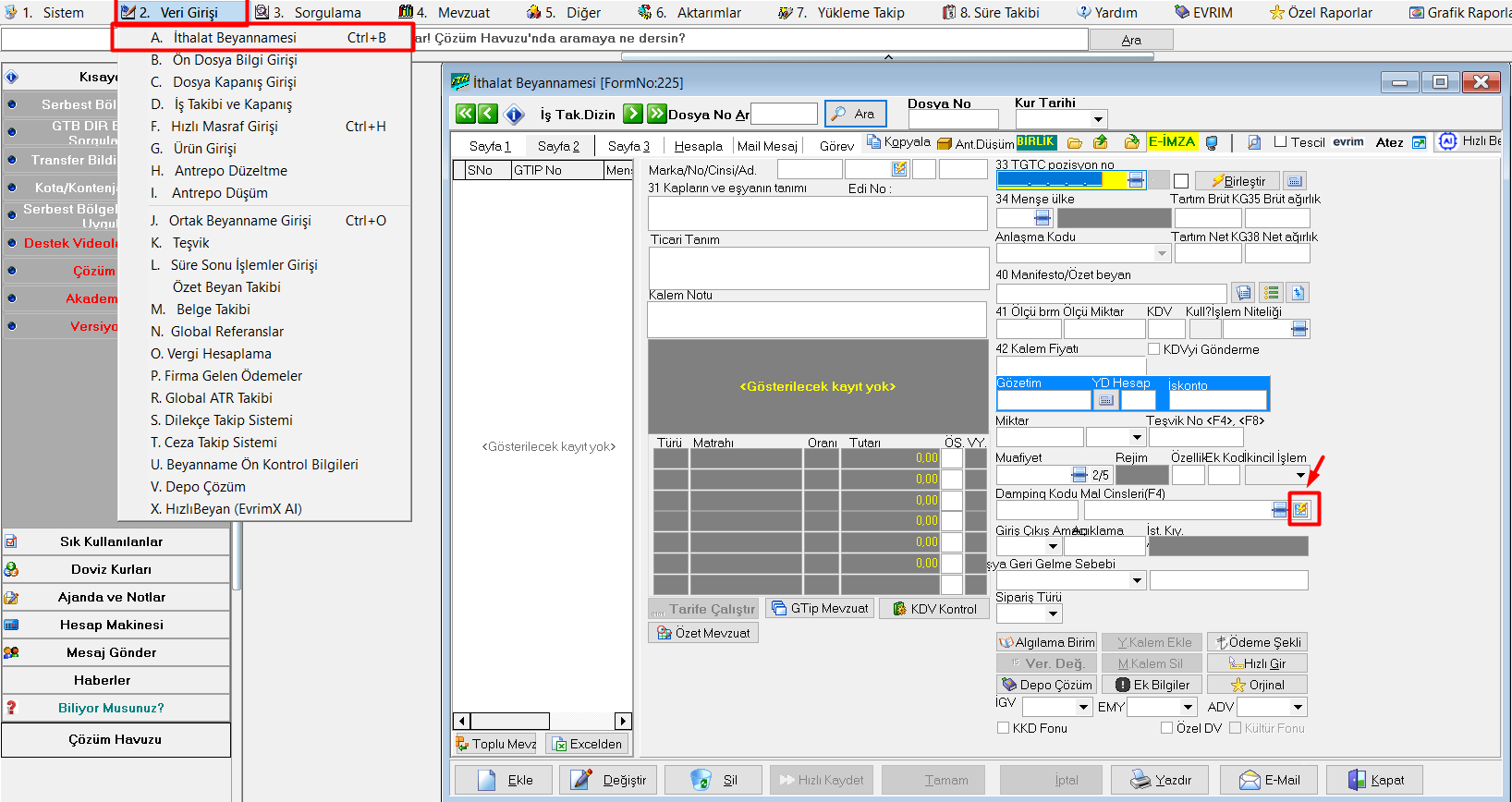Toggle the Tescil checkbox
This screenshot has width=1512, height=802.
pyautogui.click(x=1280, y=142)
